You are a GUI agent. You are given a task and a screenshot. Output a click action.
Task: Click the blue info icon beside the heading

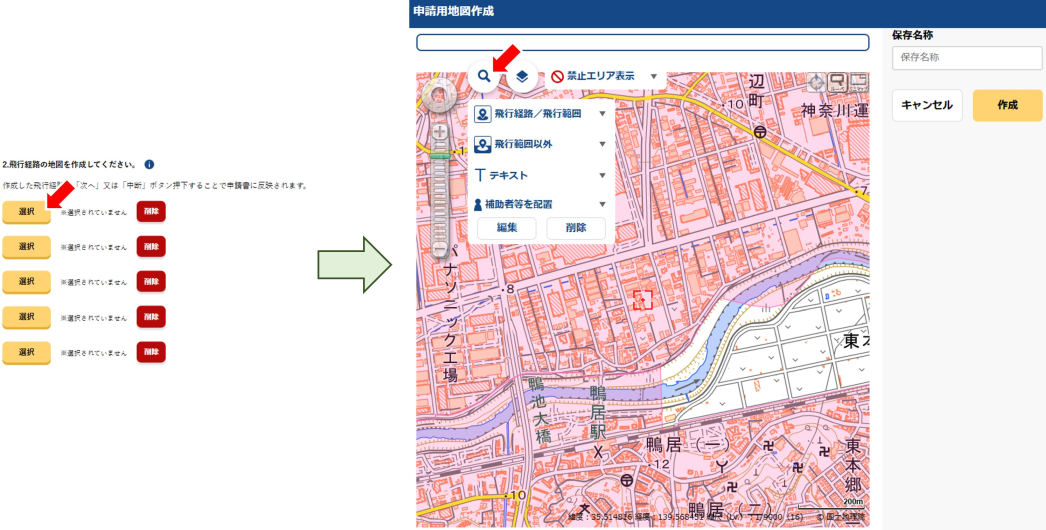coord(149,164)
